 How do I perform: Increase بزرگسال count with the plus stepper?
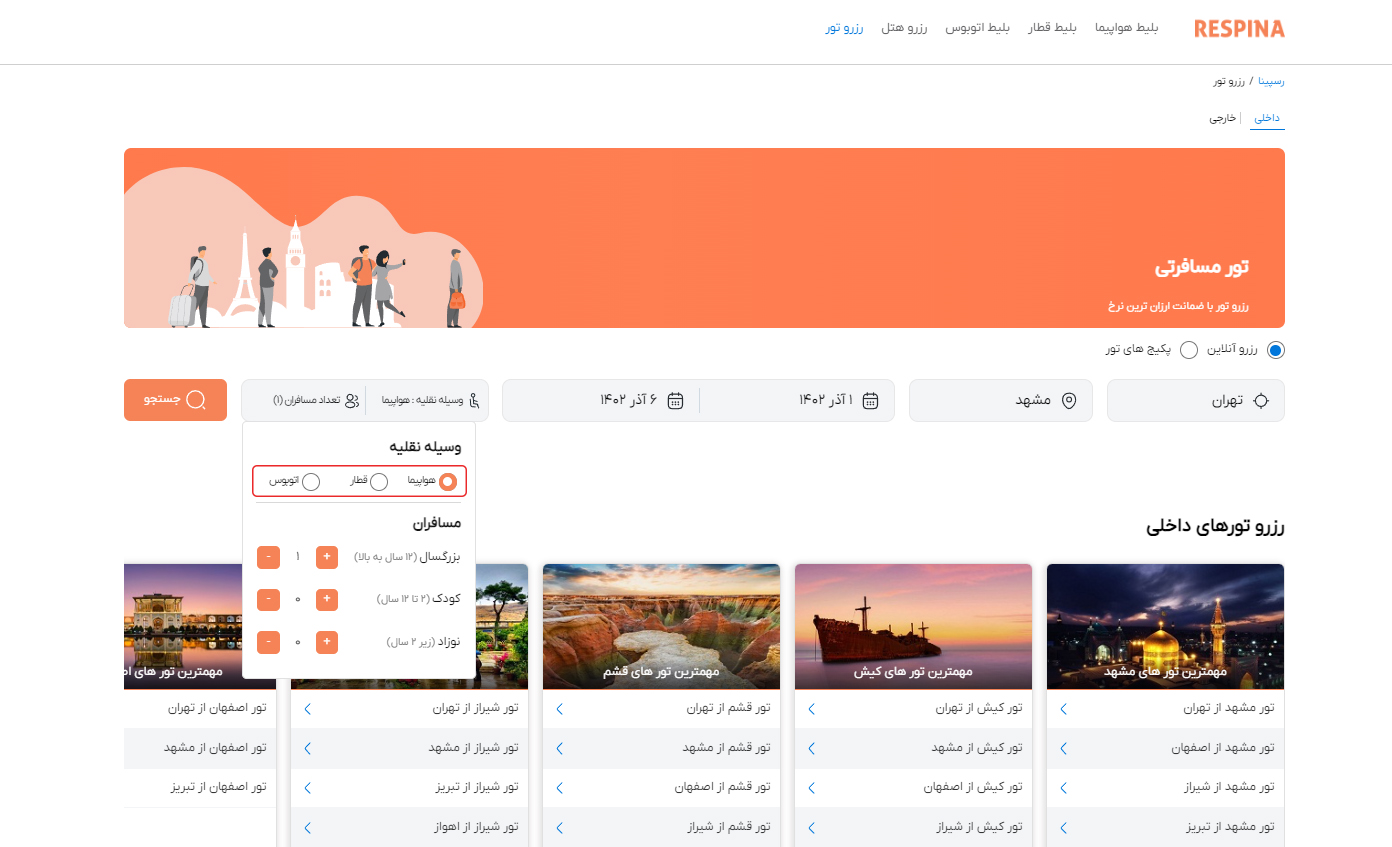pyautogui.click(x=327, y=557)
